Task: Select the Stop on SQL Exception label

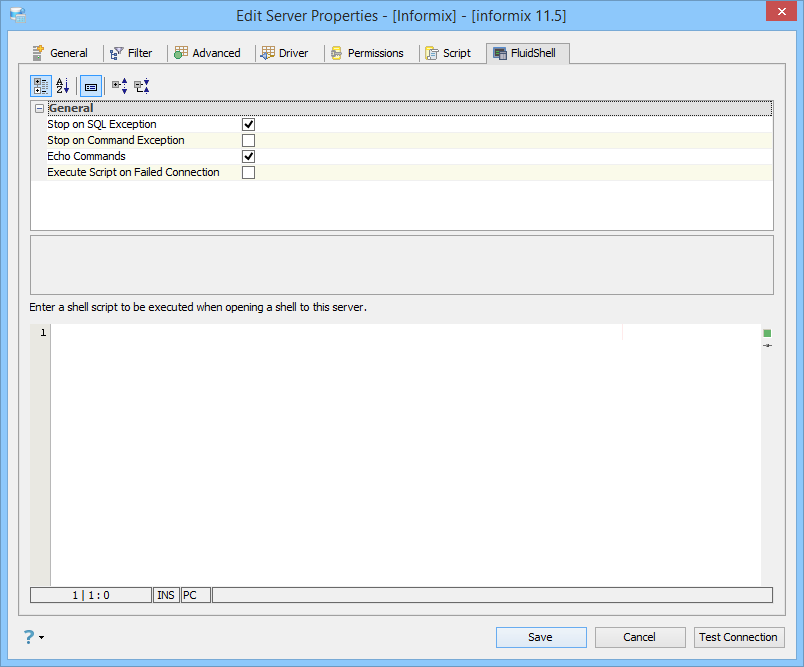Action: [x=102, y=124]
